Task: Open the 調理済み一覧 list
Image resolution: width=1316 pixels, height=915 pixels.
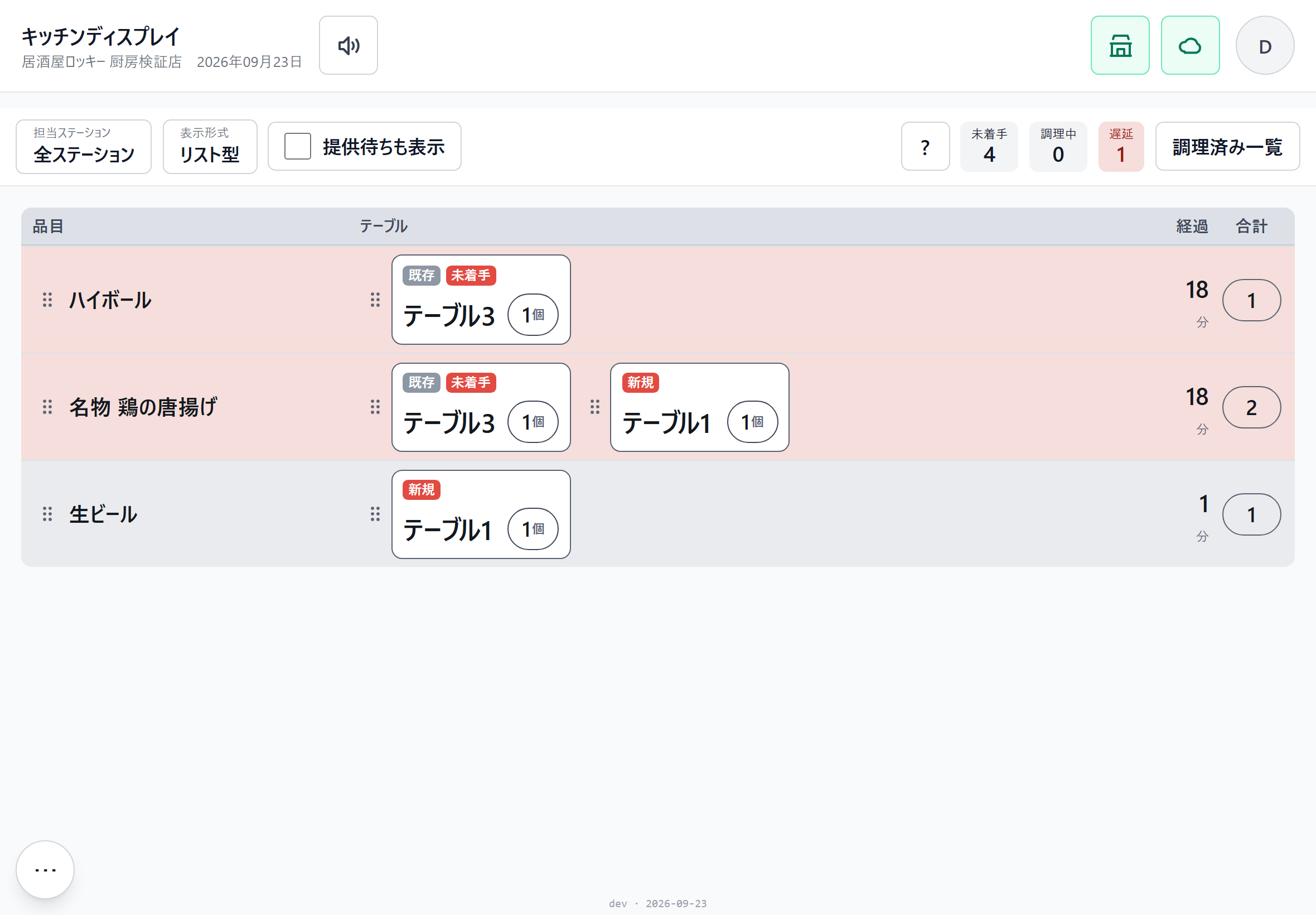Action: pos(1228,146)
